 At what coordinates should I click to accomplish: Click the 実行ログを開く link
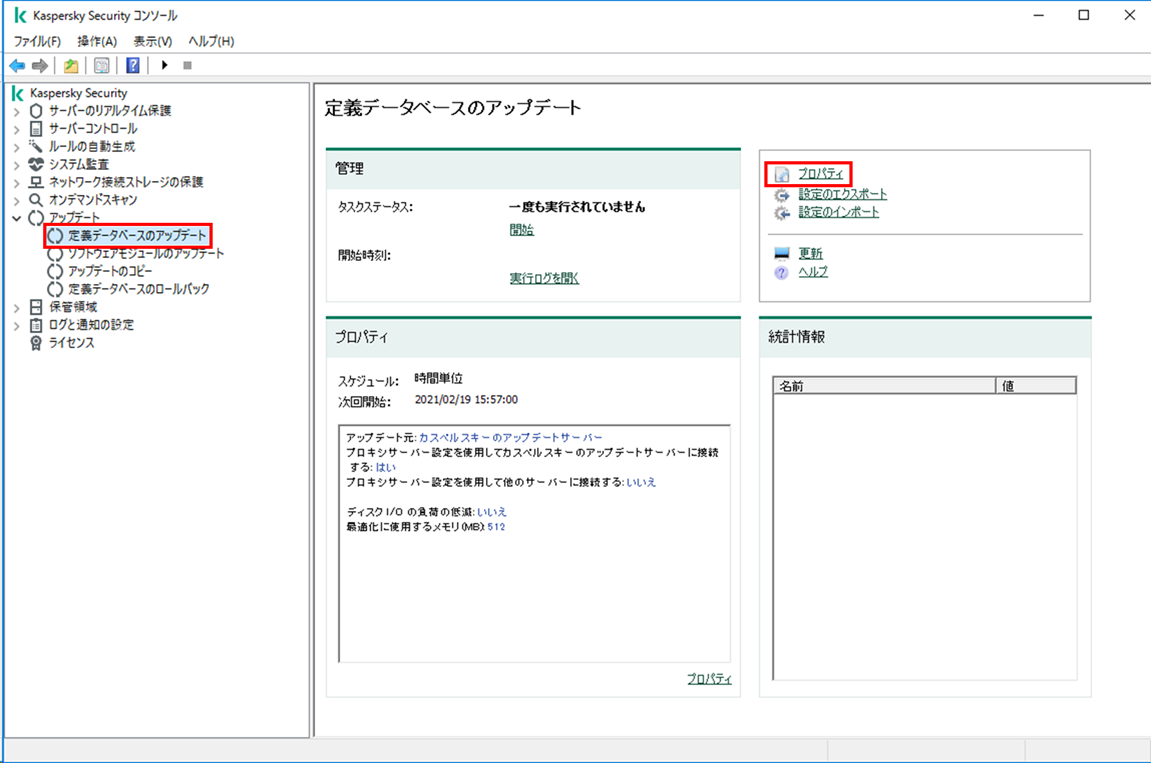tap(544, 278)
